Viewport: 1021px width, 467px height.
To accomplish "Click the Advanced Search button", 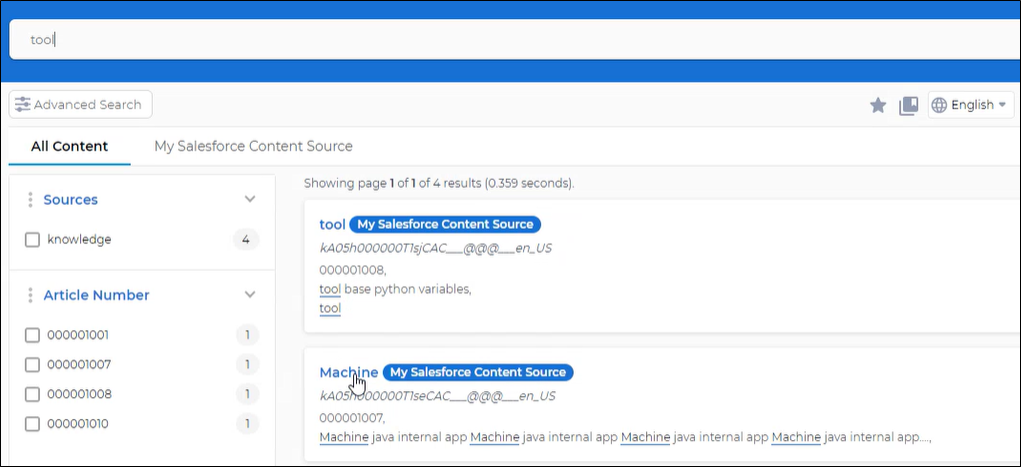I will tap(80, 105).
